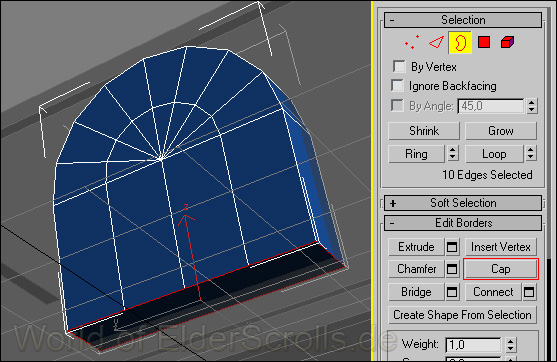Image resolution: width=557 pixels, height=362 pixels.
Task: Open Extrude settings dialog box icon
Action: click(452, 247)
